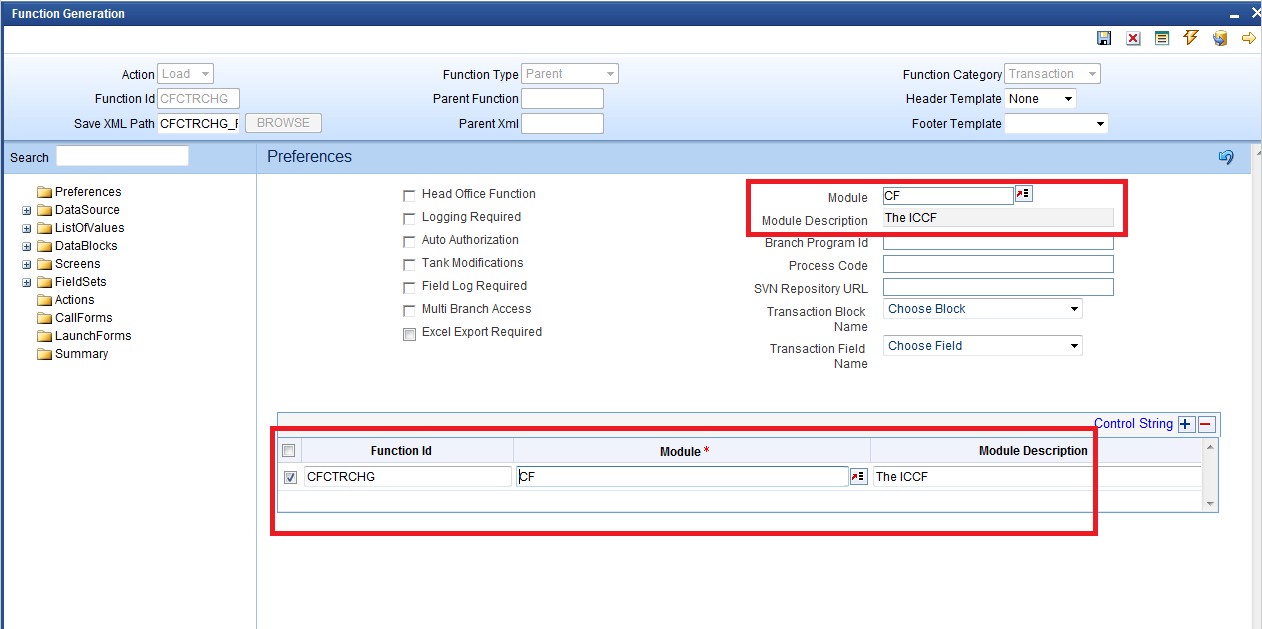Remove a row with the minus icon
Image resolution: width=1262 pixels, height=629 pixels.
coord(1207,424)
